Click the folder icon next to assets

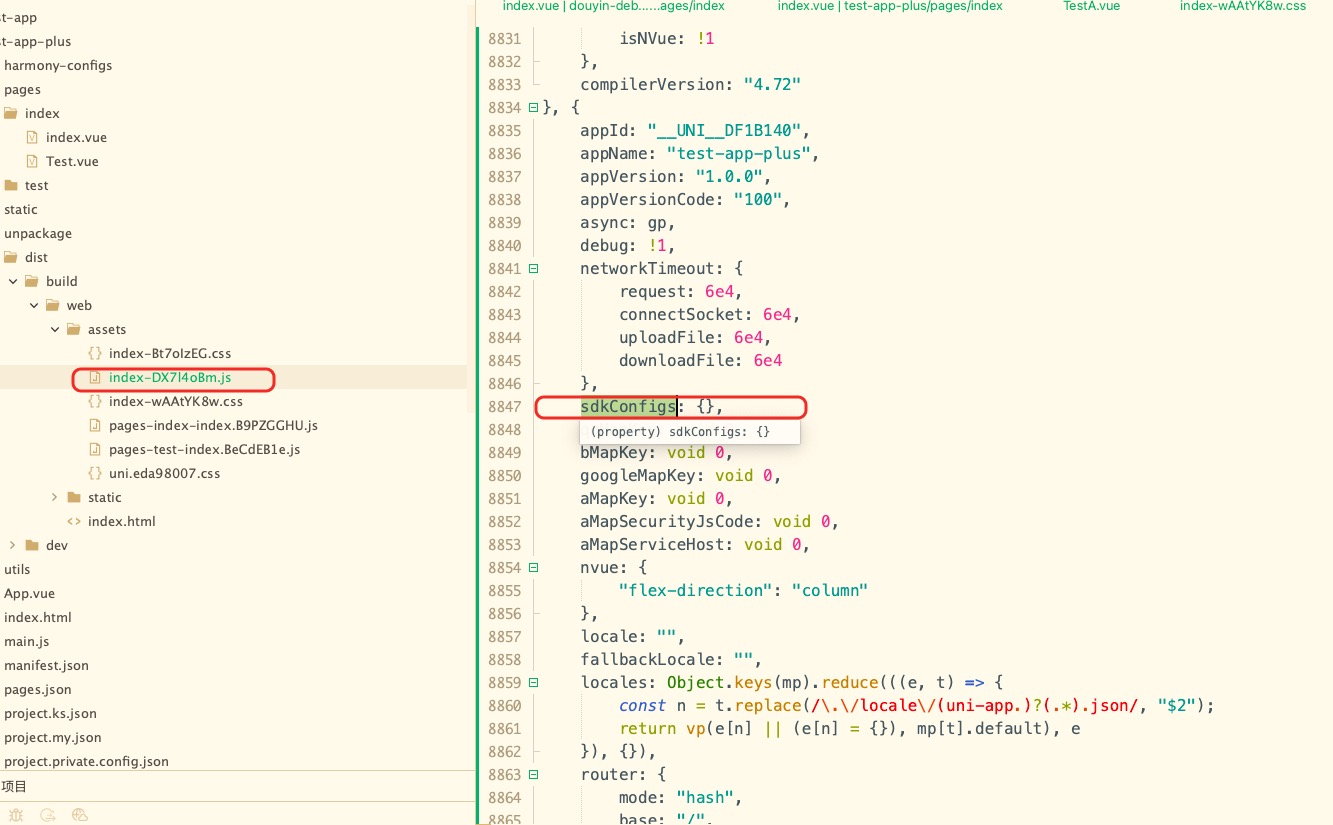(x=74, y=330)
